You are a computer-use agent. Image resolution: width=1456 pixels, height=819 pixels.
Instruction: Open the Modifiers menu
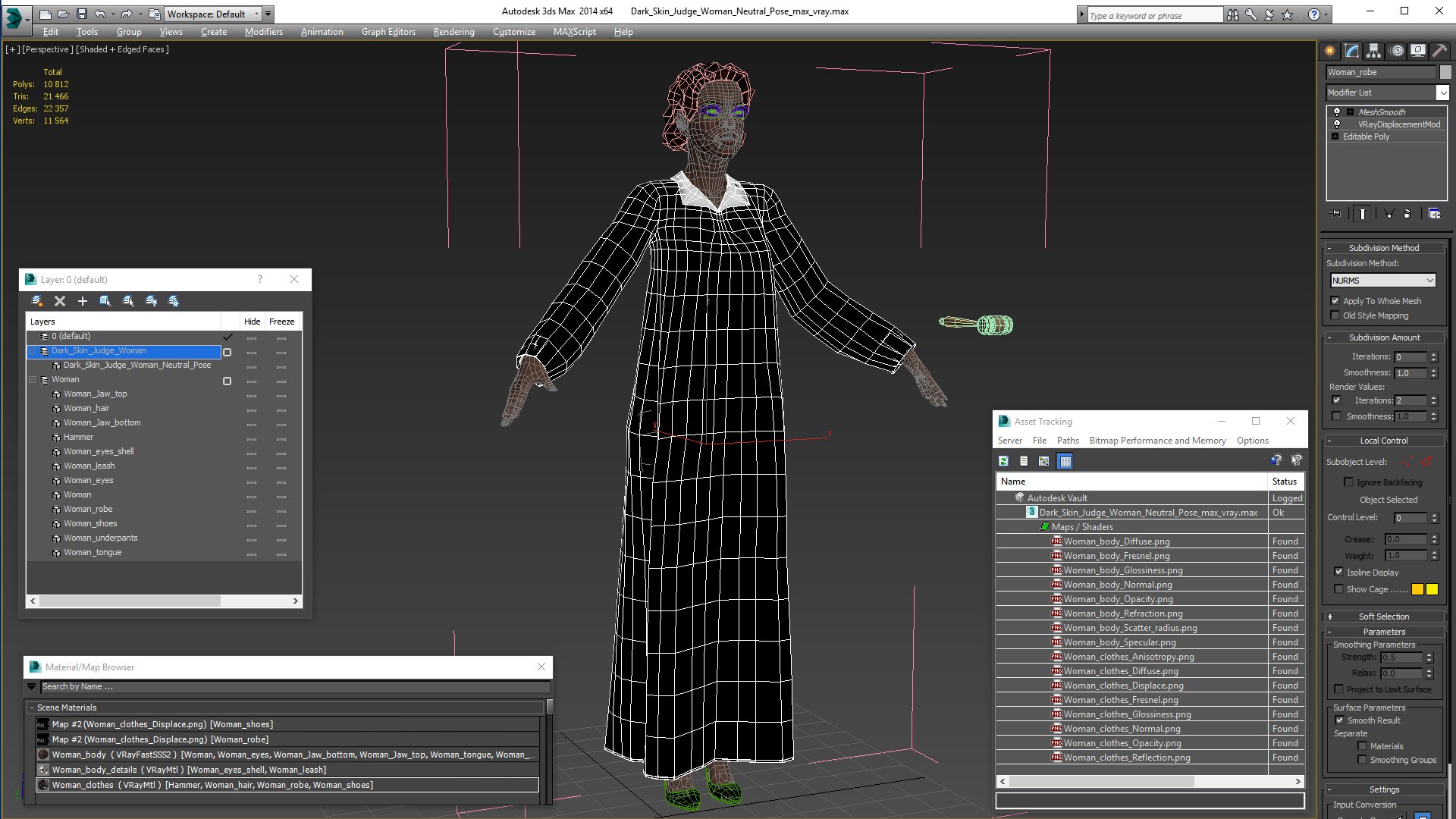pos(263,32)
